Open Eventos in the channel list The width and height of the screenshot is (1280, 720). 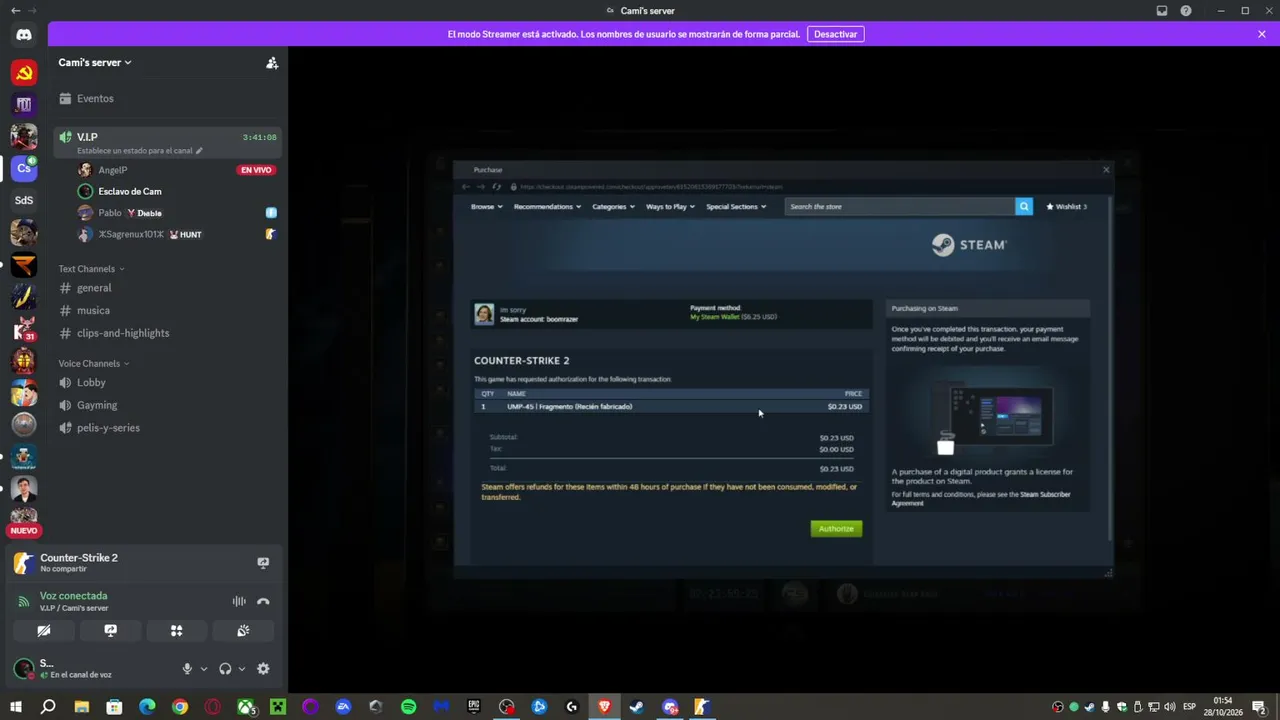(x=95, y=98)
